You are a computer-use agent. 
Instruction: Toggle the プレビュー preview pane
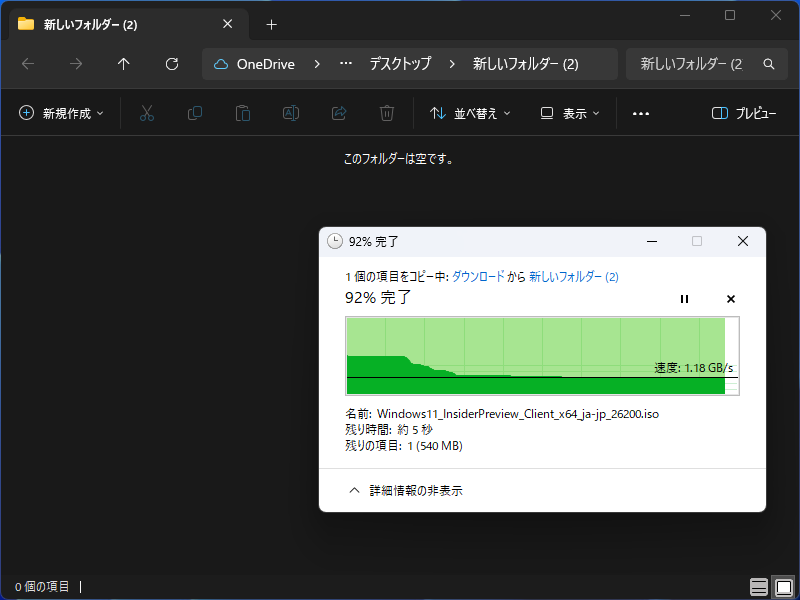pos(744,113)
